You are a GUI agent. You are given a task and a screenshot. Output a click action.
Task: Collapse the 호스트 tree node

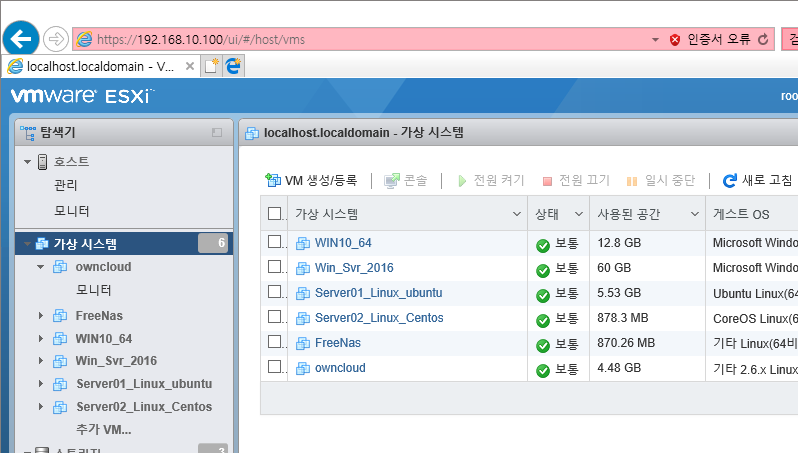coord(27,162)
